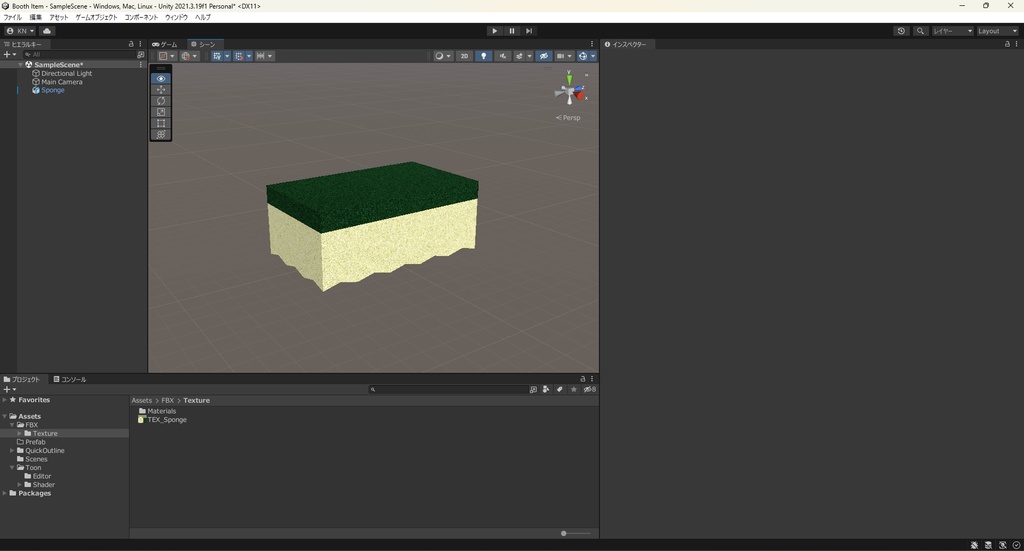Click Assets in the breadcrumb path

click(x=142, y=400)
